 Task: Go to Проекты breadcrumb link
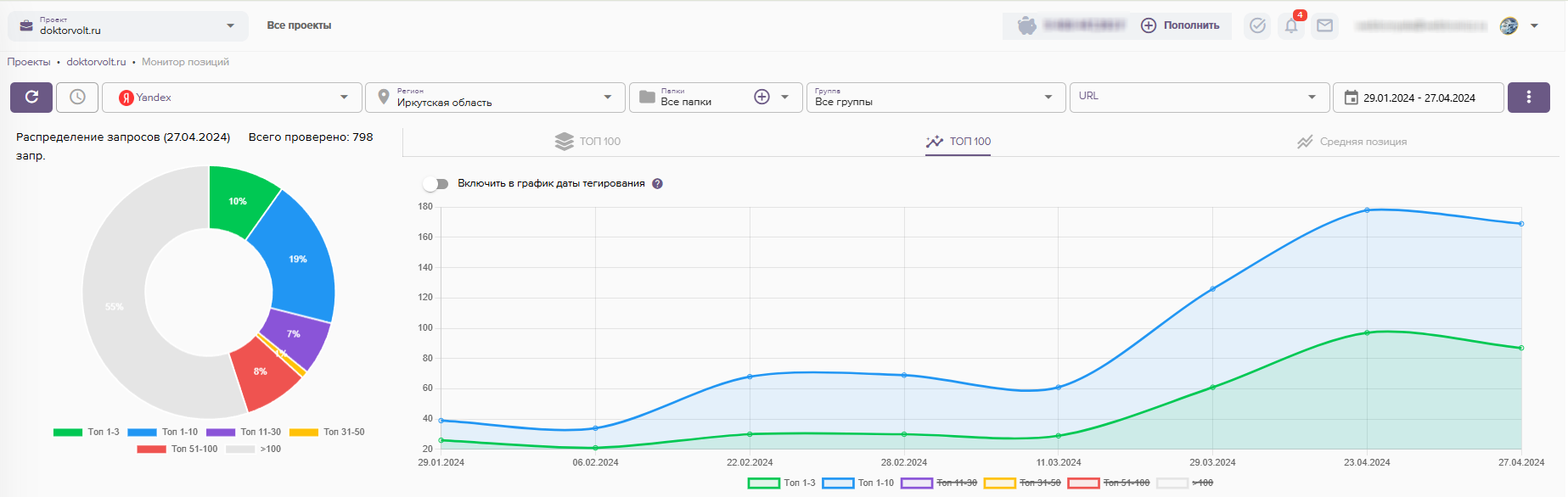tap(29, 62)
